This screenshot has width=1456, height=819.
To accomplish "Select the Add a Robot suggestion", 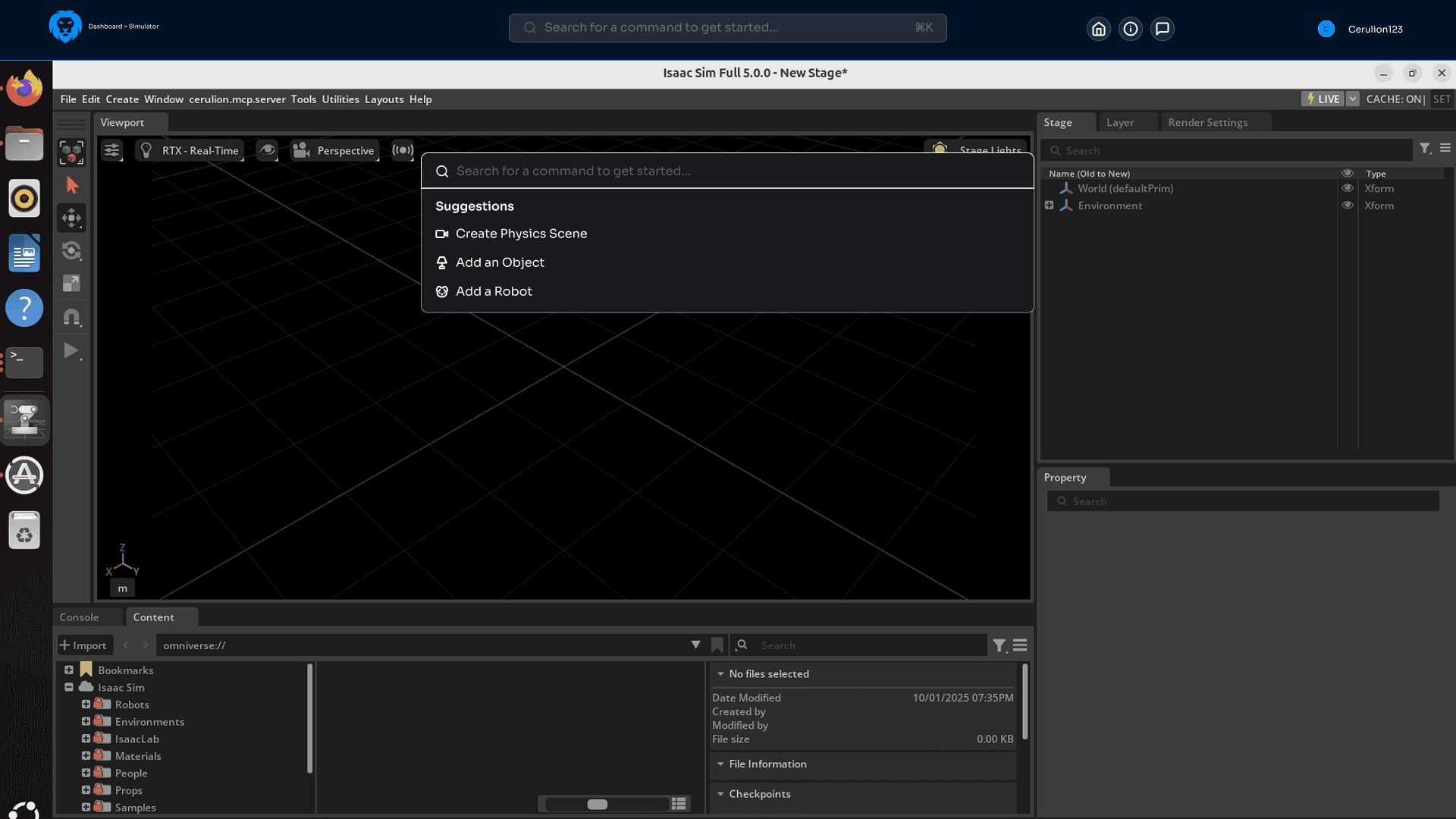I will (x=494, y=291).
